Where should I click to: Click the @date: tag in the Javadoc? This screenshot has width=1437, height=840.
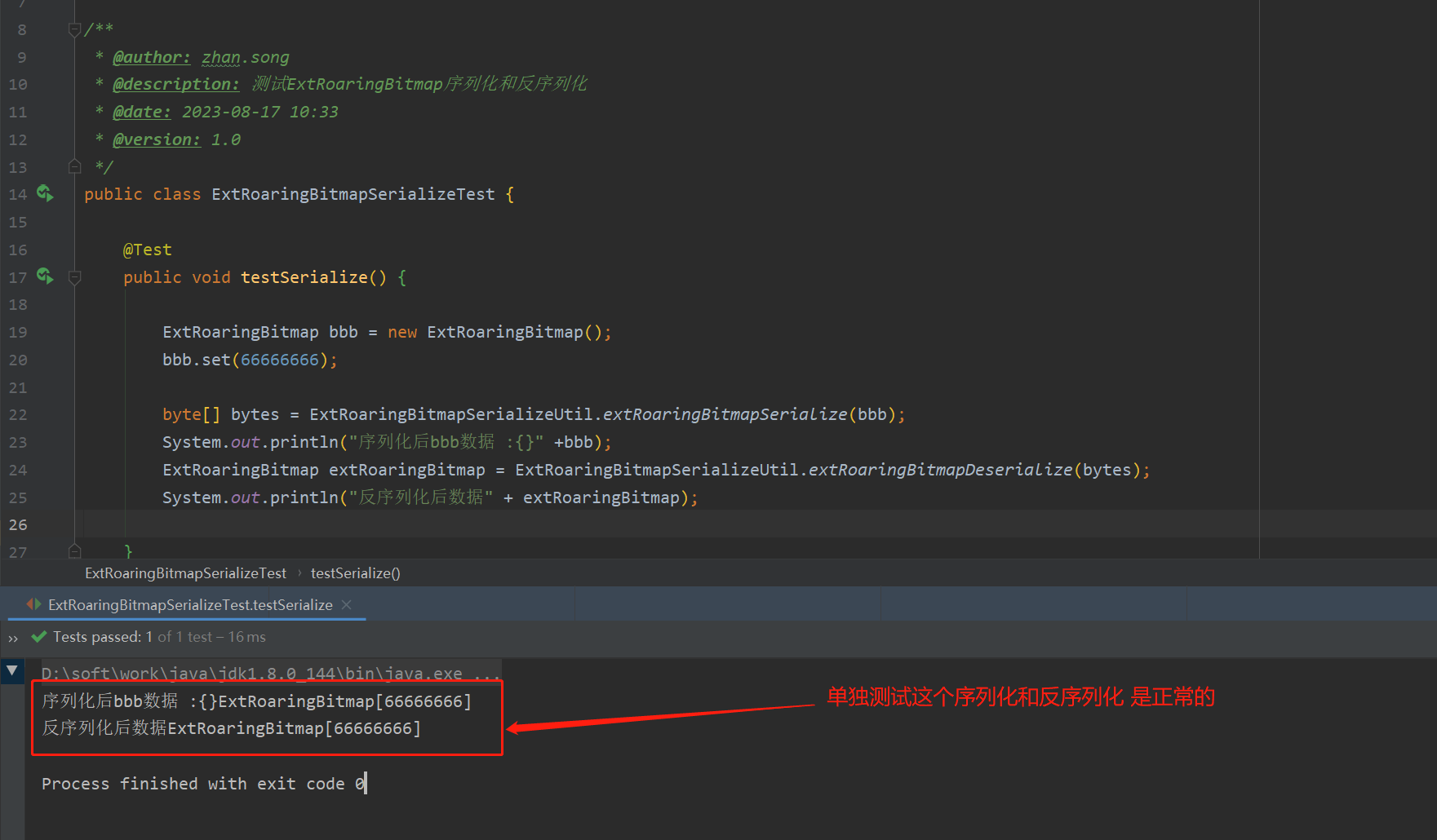[142, 112]
